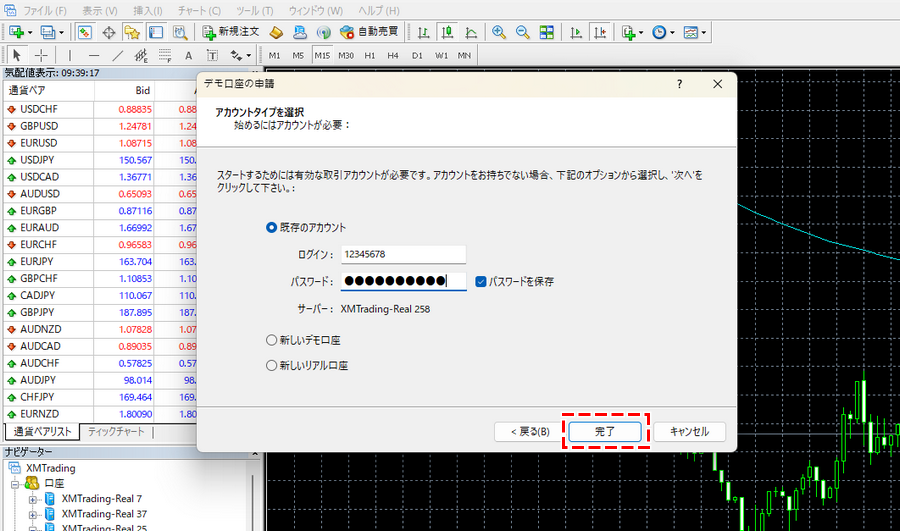Open the Strategy Tester magnifier icon
Viewport: 900px width, 531px height.
coord(180,32)
